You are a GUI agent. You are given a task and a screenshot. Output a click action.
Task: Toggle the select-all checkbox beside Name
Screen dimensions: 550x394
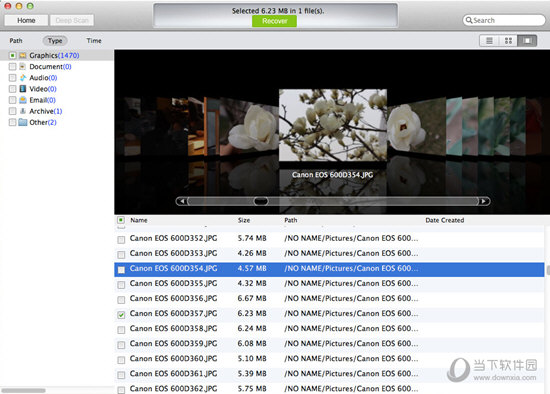(121, 220)
